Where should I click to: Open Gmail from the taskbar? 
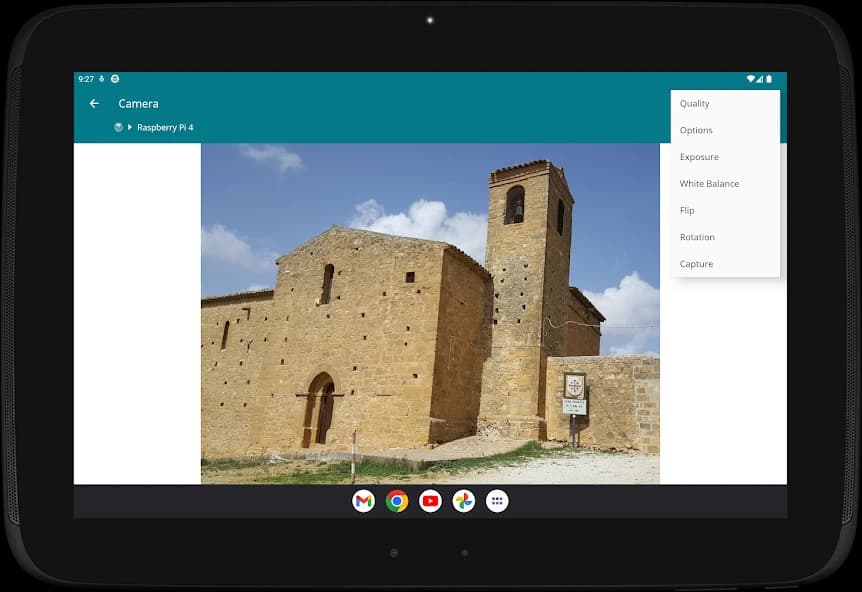click(364, 501)
